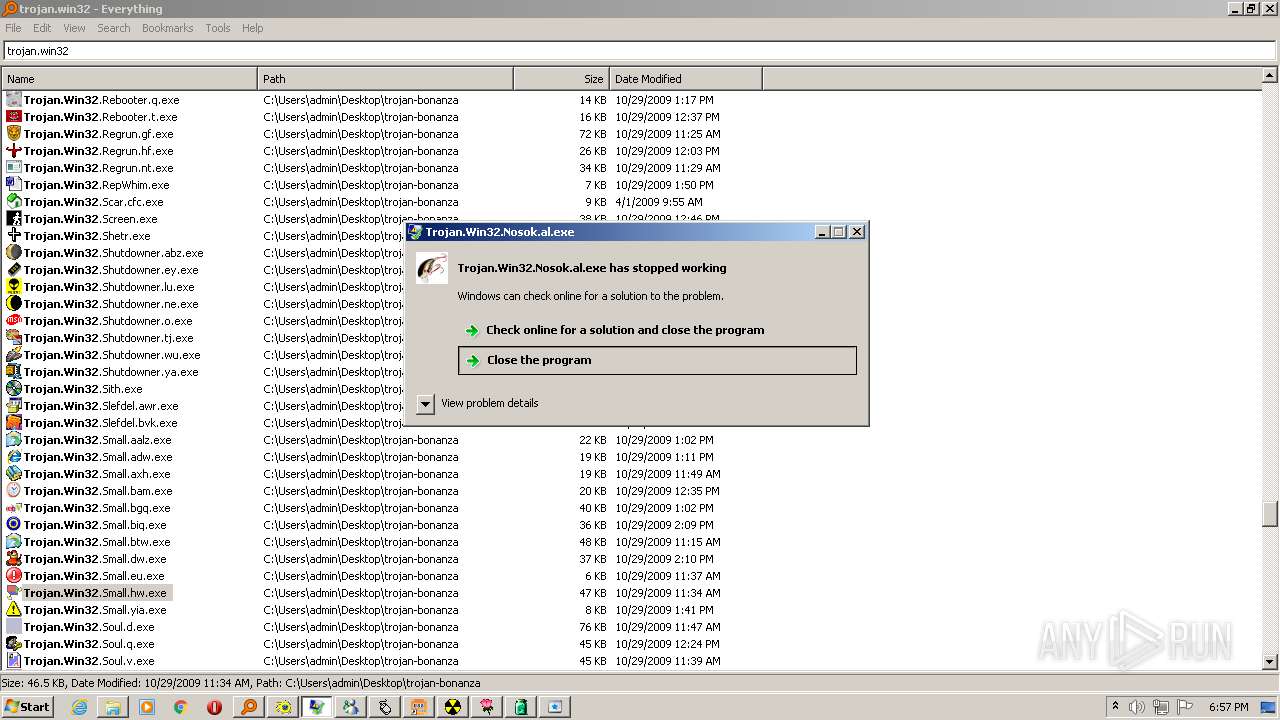1280x720 pixels.
Task: Open the Bookmarks menu
Action: [x=167, y=28]
